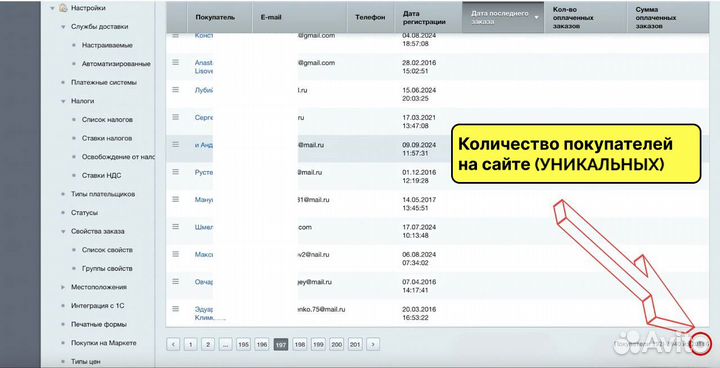Open row menu for buyer registered 20.03.2016

point(175,309)
